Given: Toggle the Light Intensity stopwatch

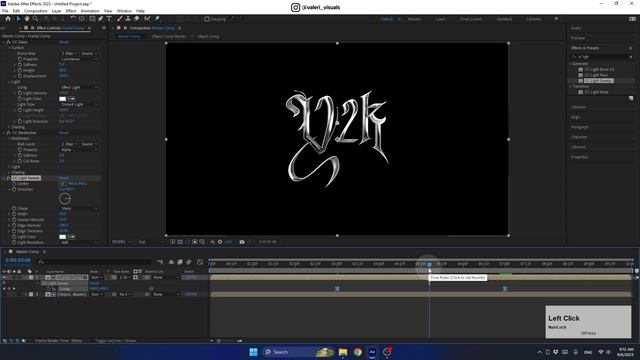Looking at the screenshot, I should click(20, 93).
